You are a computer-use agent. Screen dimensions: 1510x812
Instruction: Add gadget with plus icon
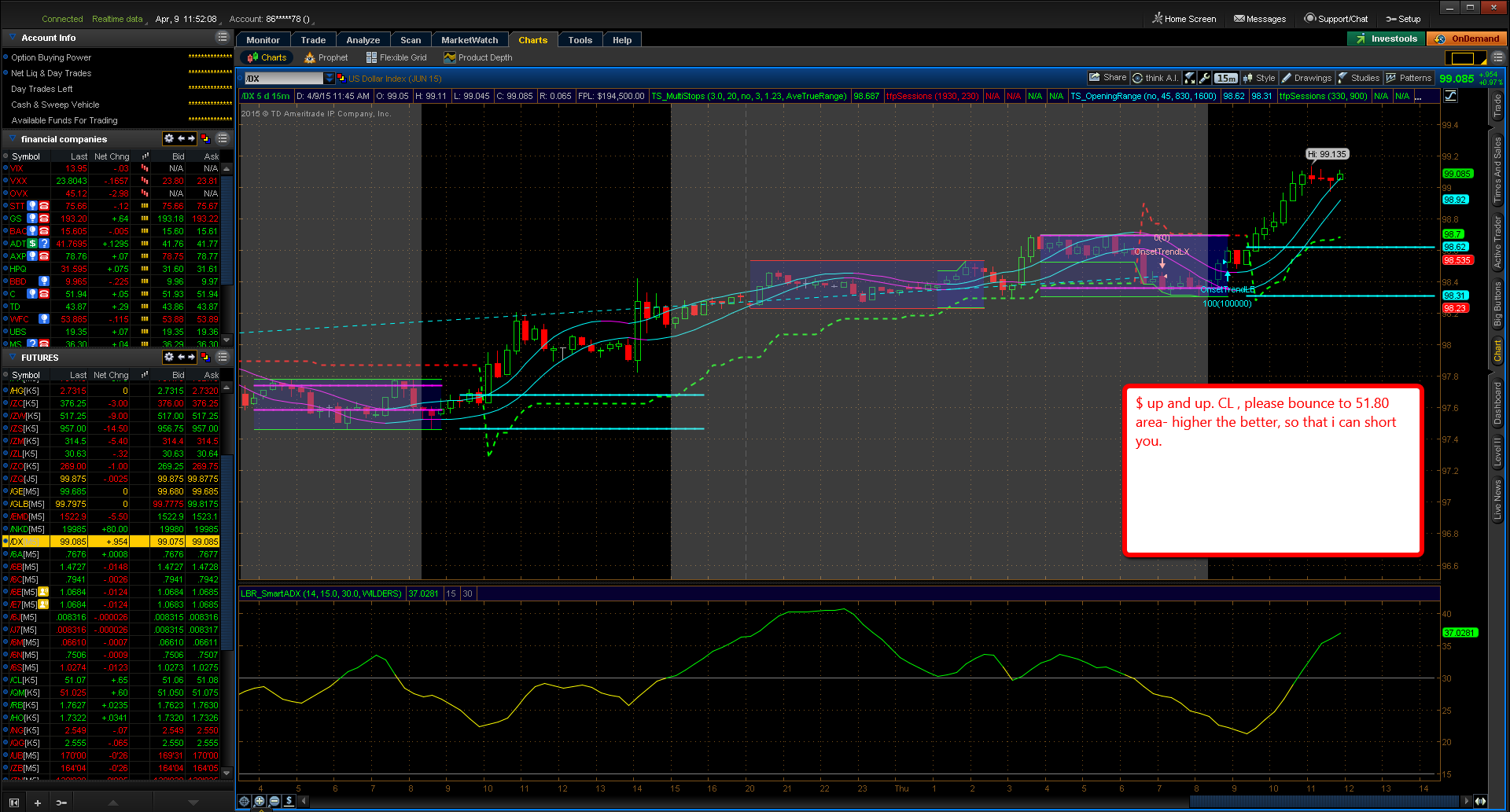[37, 803]
